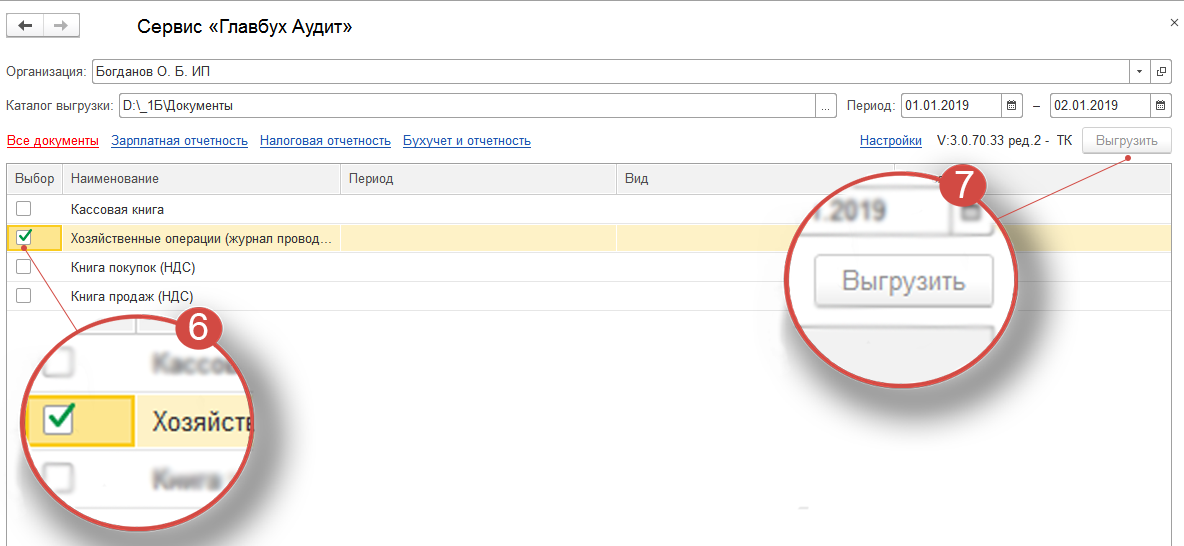Open calendar for period start date
This screenshot has width=1184, height=546.
point(1011,105)
